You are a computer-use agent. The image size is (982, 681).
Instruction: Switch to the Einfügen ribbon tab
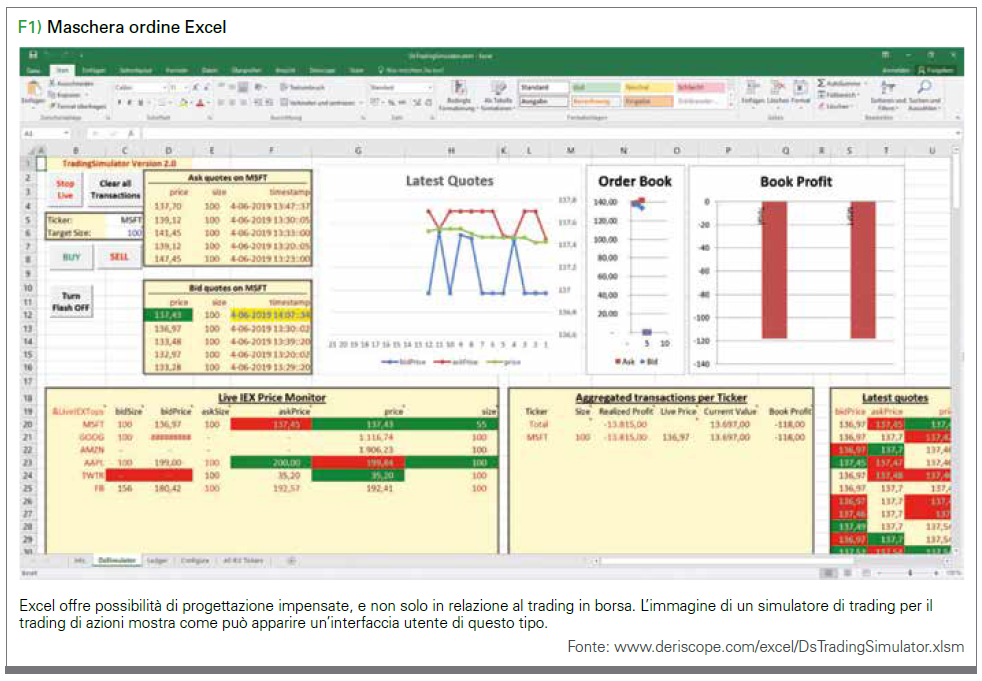94,70
